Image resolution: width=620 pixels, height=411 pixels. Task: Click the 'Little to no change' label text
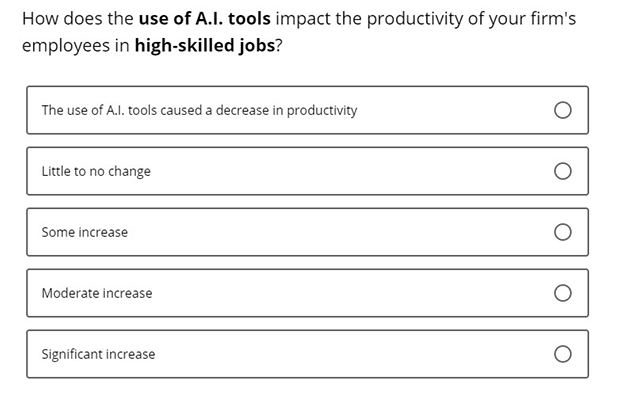(96, 171)
